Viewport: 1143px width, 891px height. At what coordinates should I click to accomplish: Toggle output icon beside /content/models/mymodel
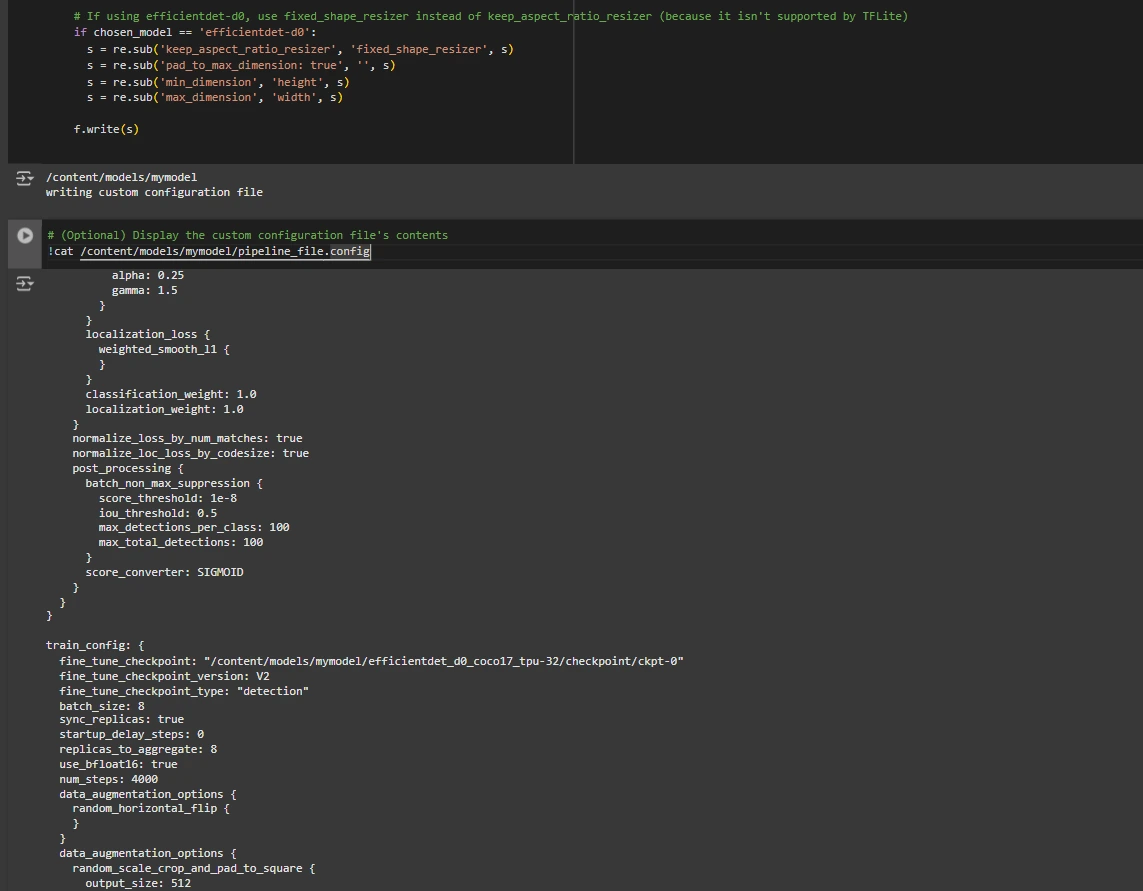coord(25,178)
